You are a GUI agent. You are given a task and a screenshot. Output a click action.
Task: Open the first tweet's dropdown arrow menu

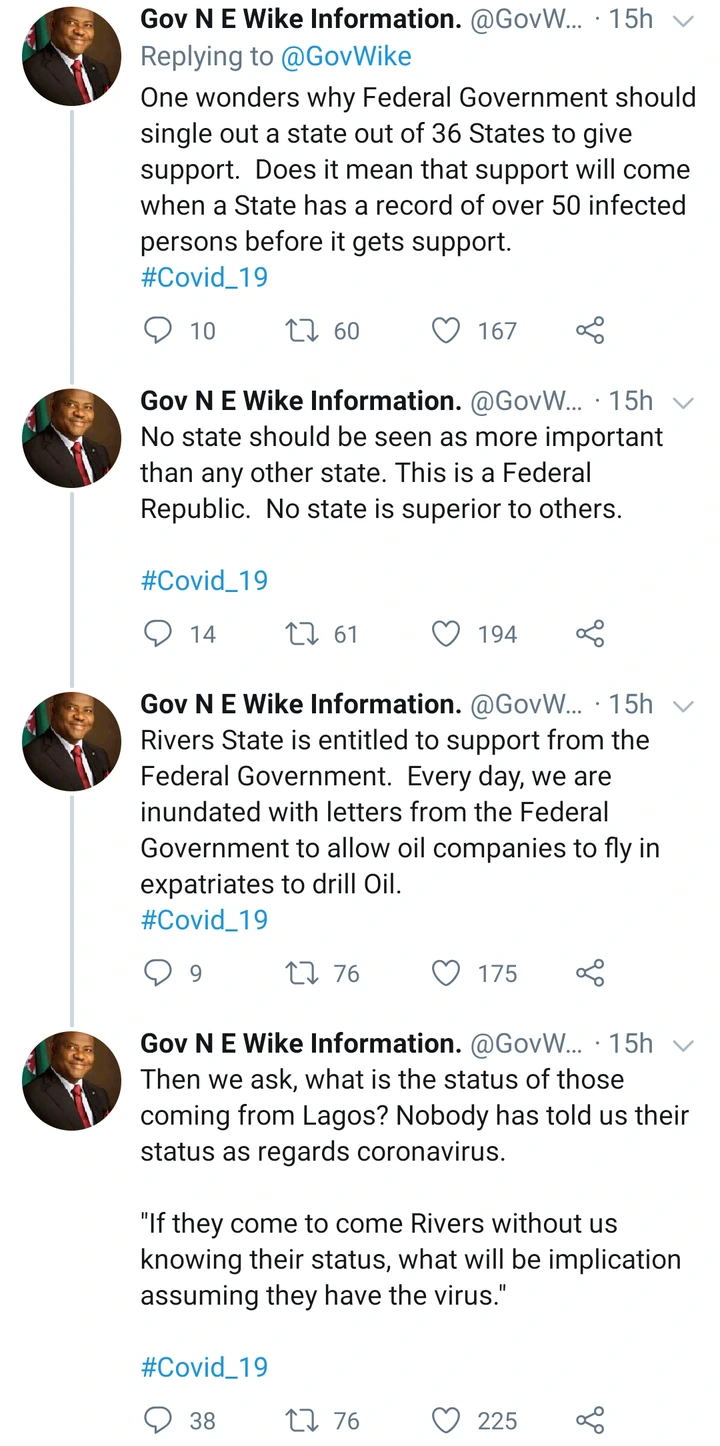point(684,20)
